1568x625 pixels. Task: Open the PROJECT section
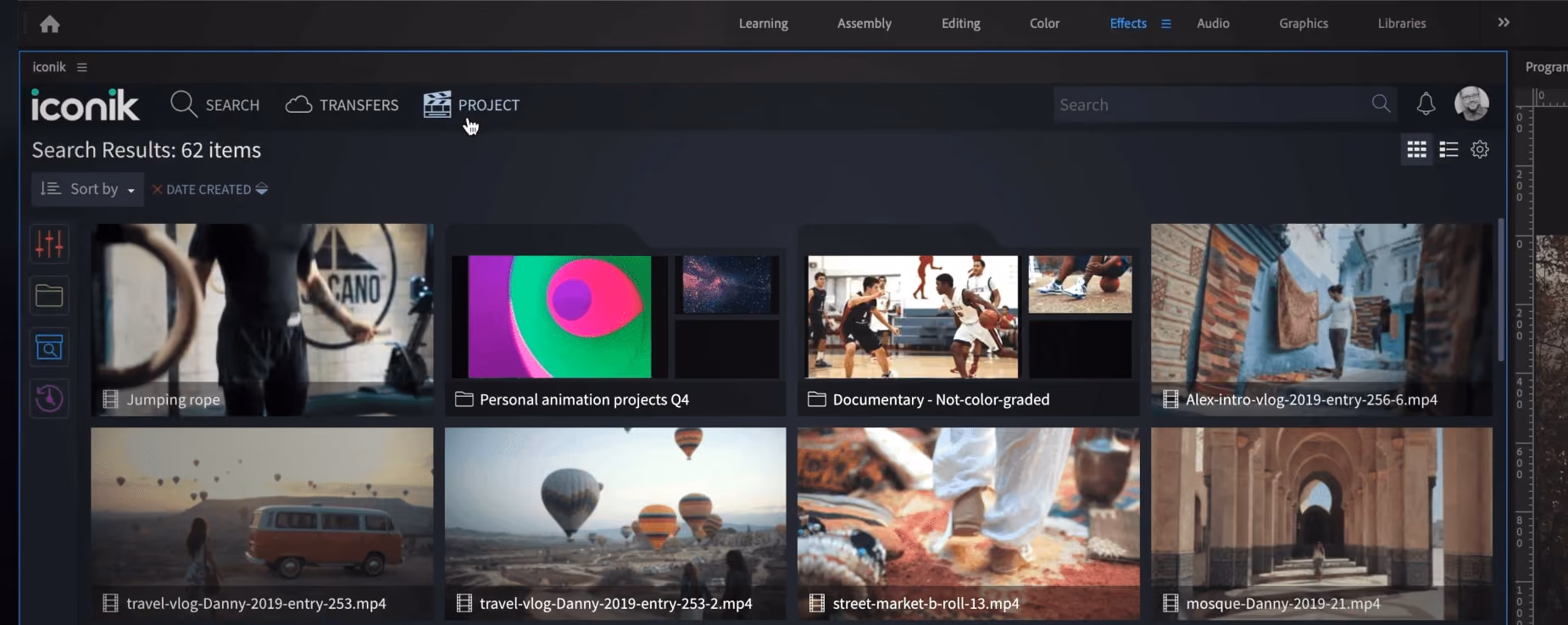tap(471, 104)
